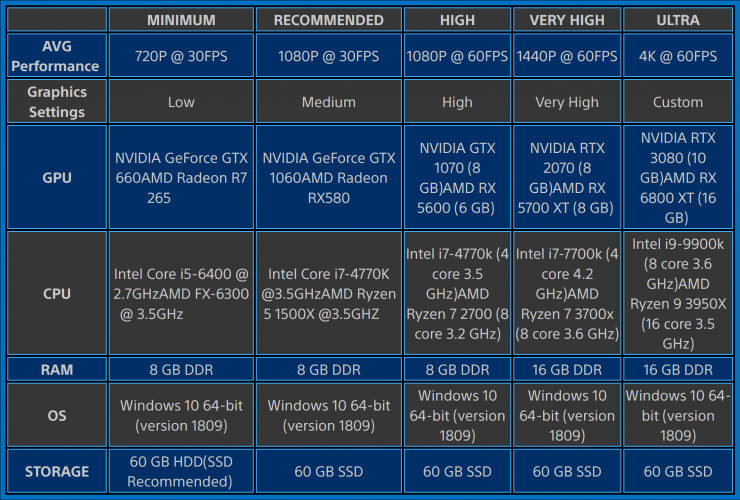Click the Very High graphics settings cell

pos(567,102)
